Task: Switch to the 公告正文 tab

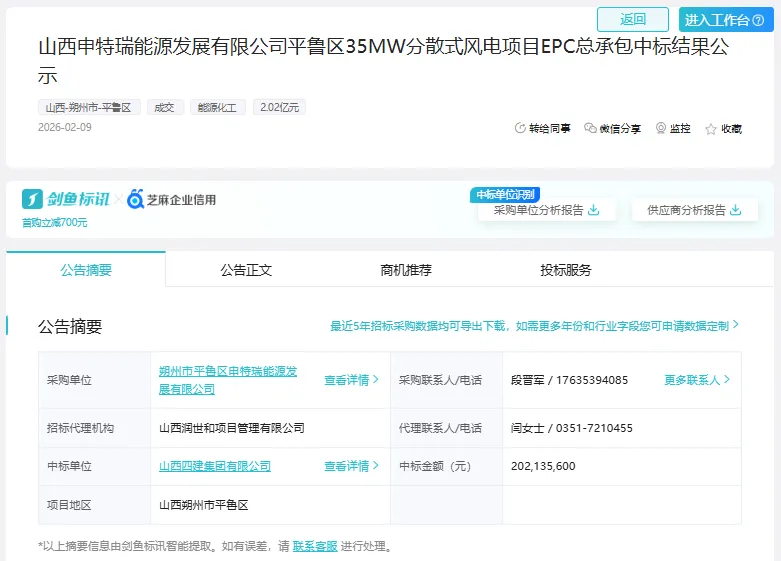Action: click(246, 270)
